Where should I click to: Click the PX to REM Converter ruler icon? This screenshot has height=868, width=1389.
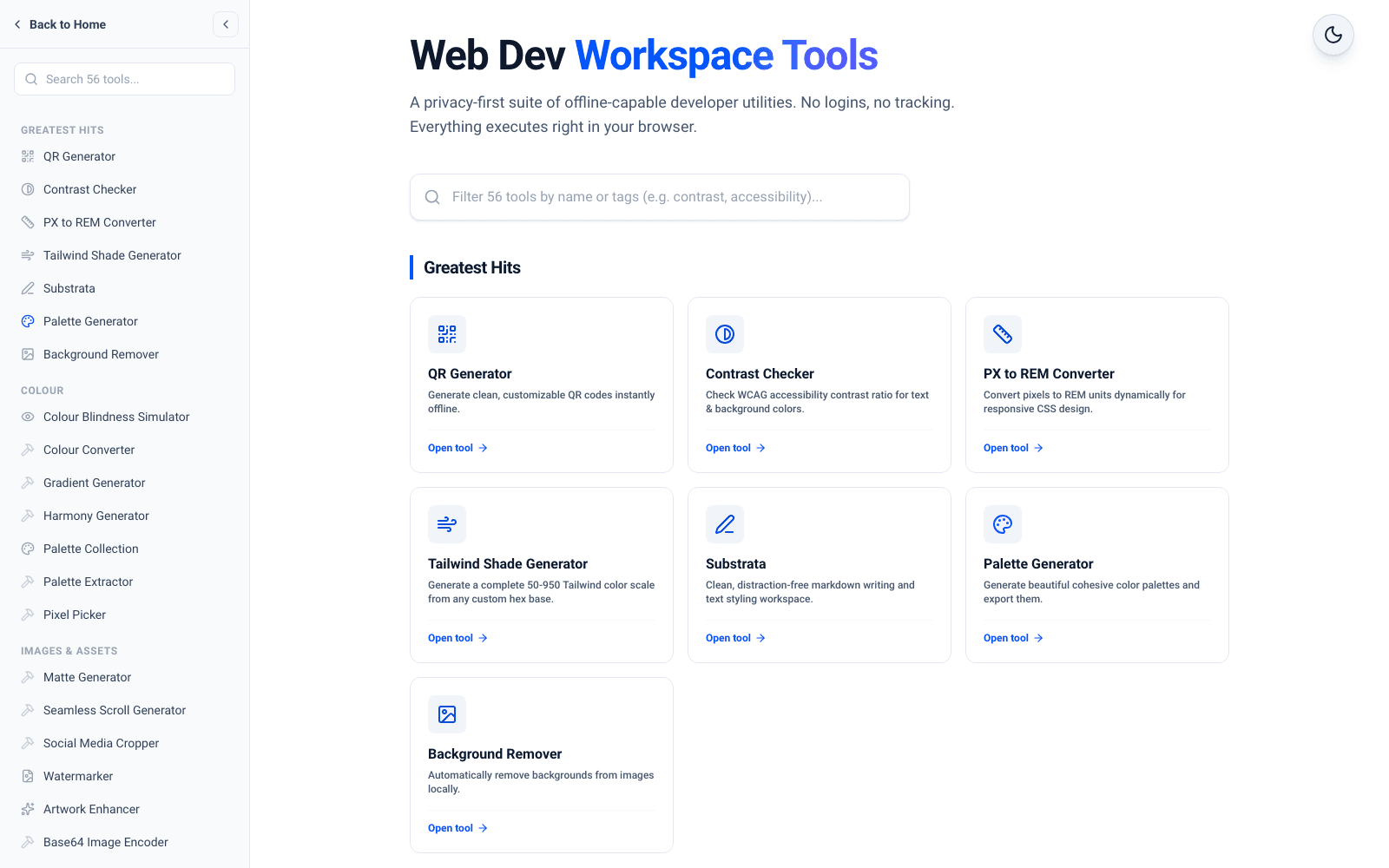pyautogui.click(x=1003, y=334)
